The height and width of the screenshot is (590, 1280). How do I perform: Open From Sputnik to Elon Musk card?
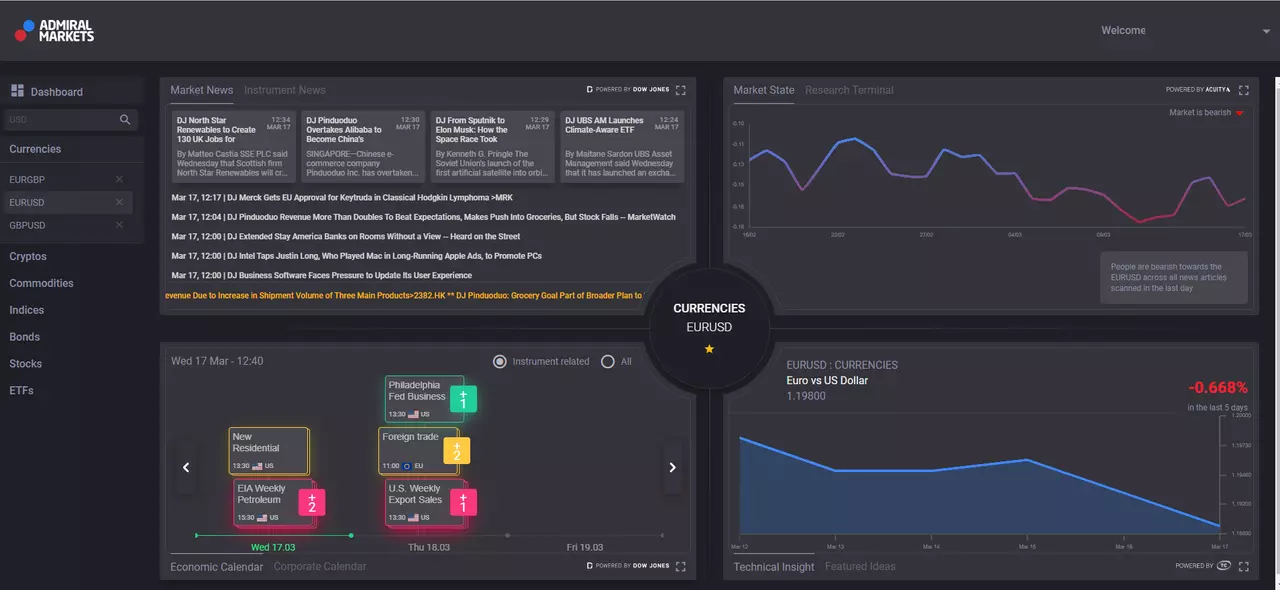coord(492,147)
